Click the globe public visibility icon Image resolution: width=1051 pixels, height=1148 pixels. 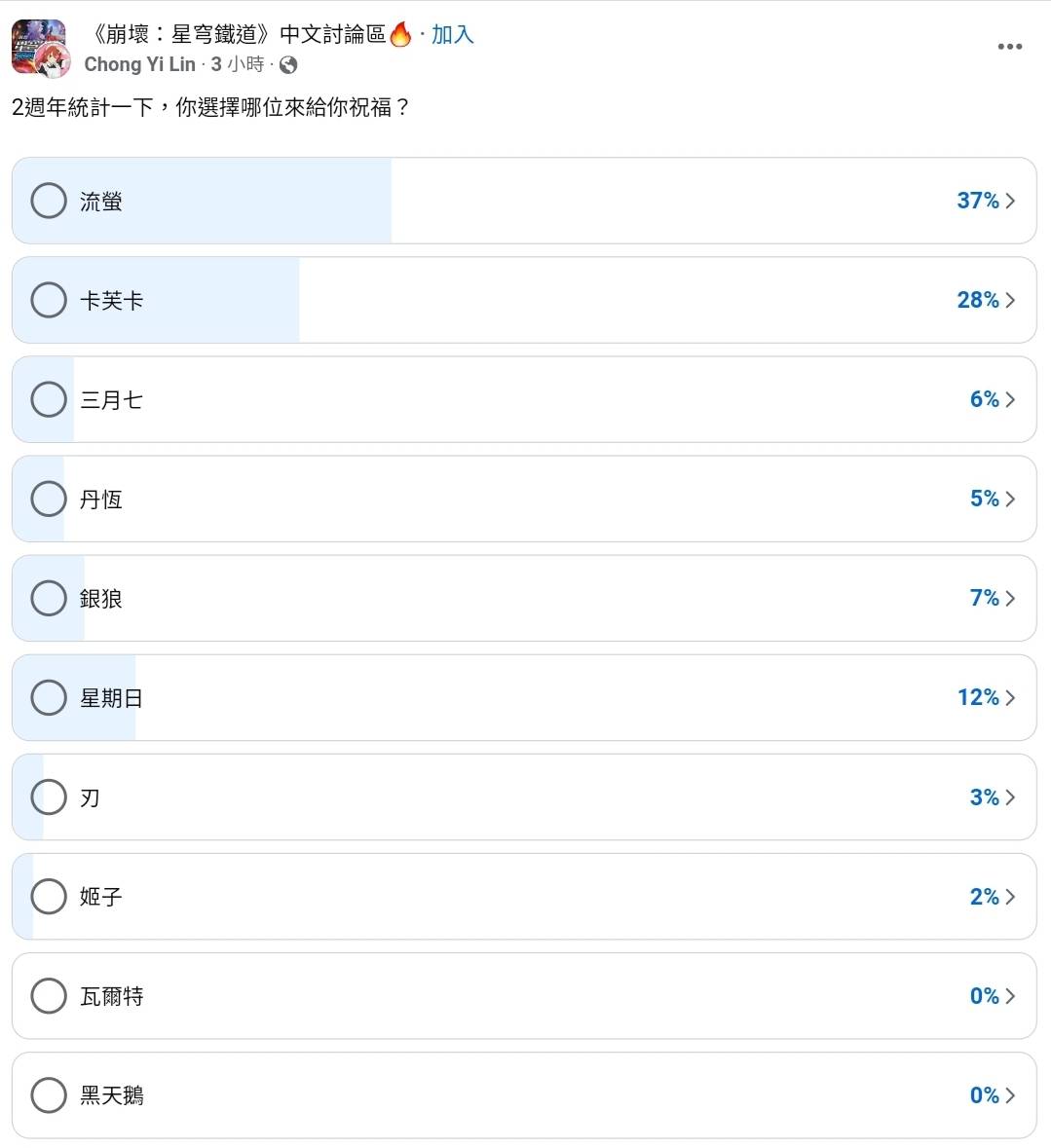[x=288, y=65]
